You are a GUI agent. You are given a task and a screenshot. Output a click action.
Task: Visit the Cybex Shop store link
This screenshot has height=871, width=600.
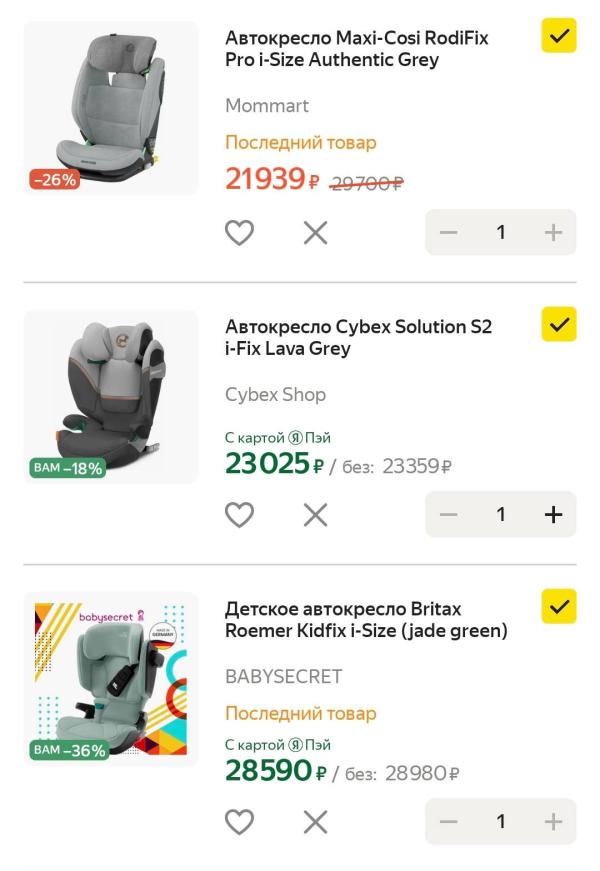pos(275,395)
